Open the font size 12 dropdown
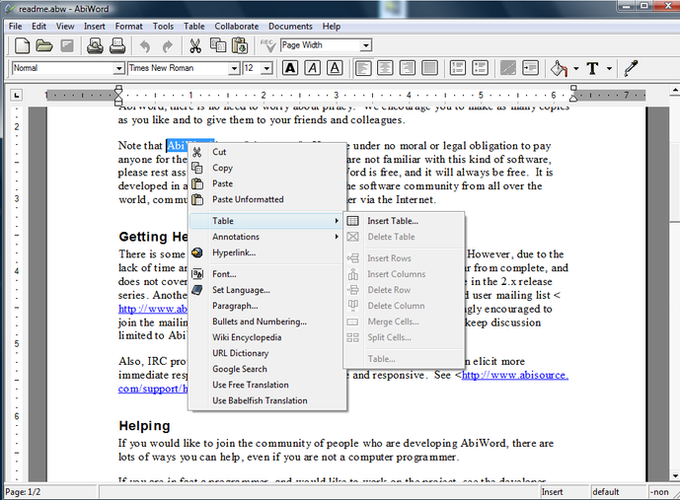Screen dimensions: 680x500 pos(267,69)
